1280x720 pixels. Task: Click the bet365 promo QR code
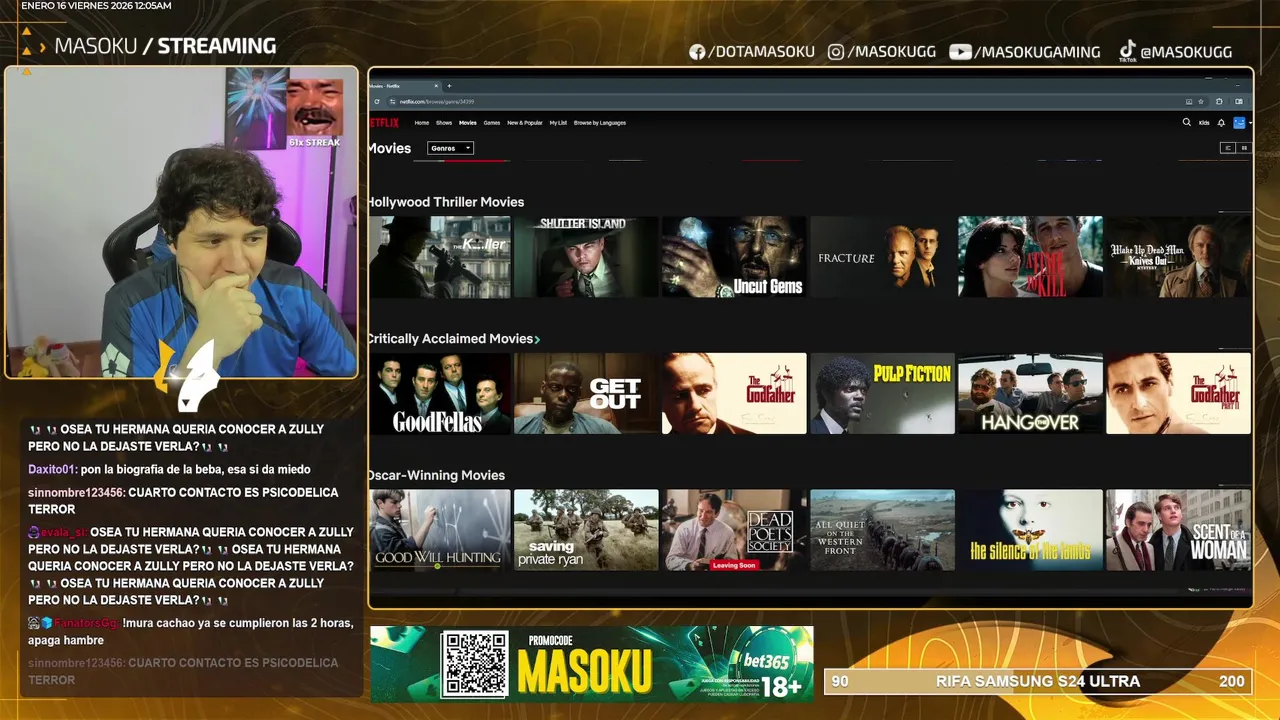coord(475,664)
